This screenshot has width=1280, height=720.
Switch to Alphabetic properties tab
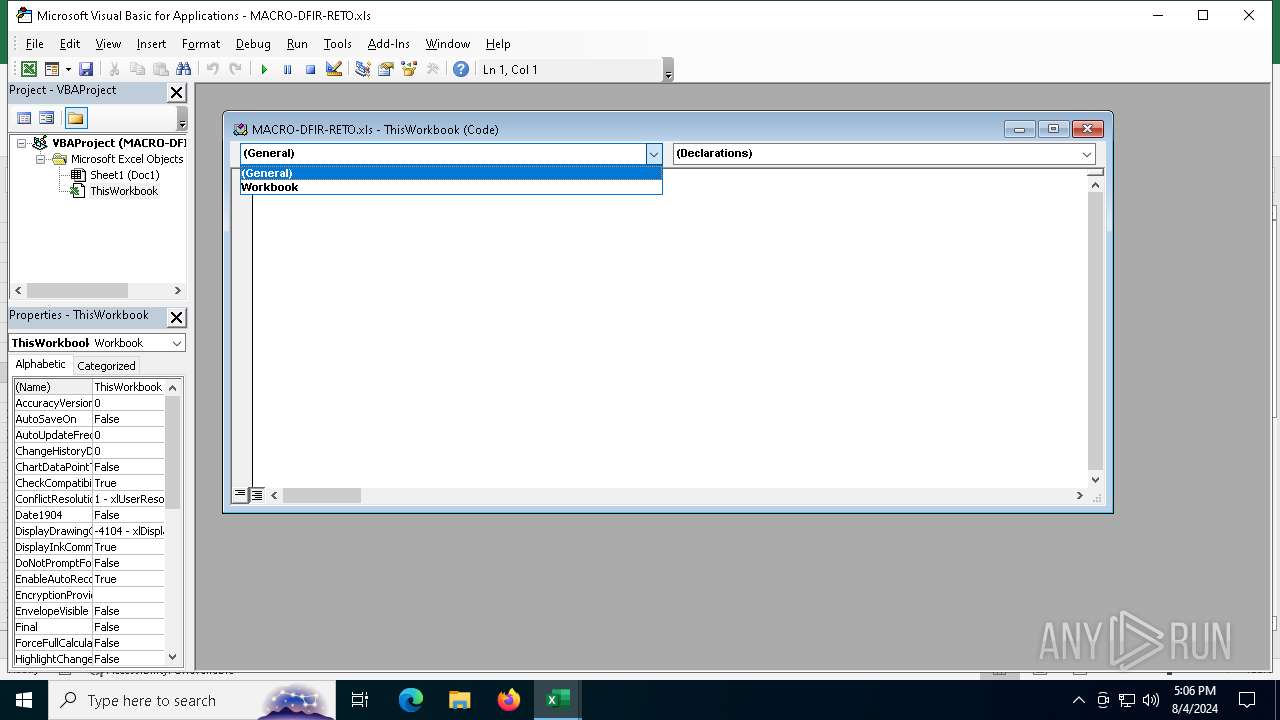click(x=41, y=364)
